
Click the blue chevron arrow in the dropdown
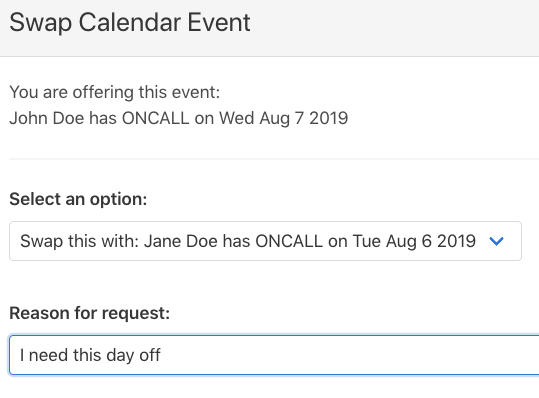[x=496, y=241]
